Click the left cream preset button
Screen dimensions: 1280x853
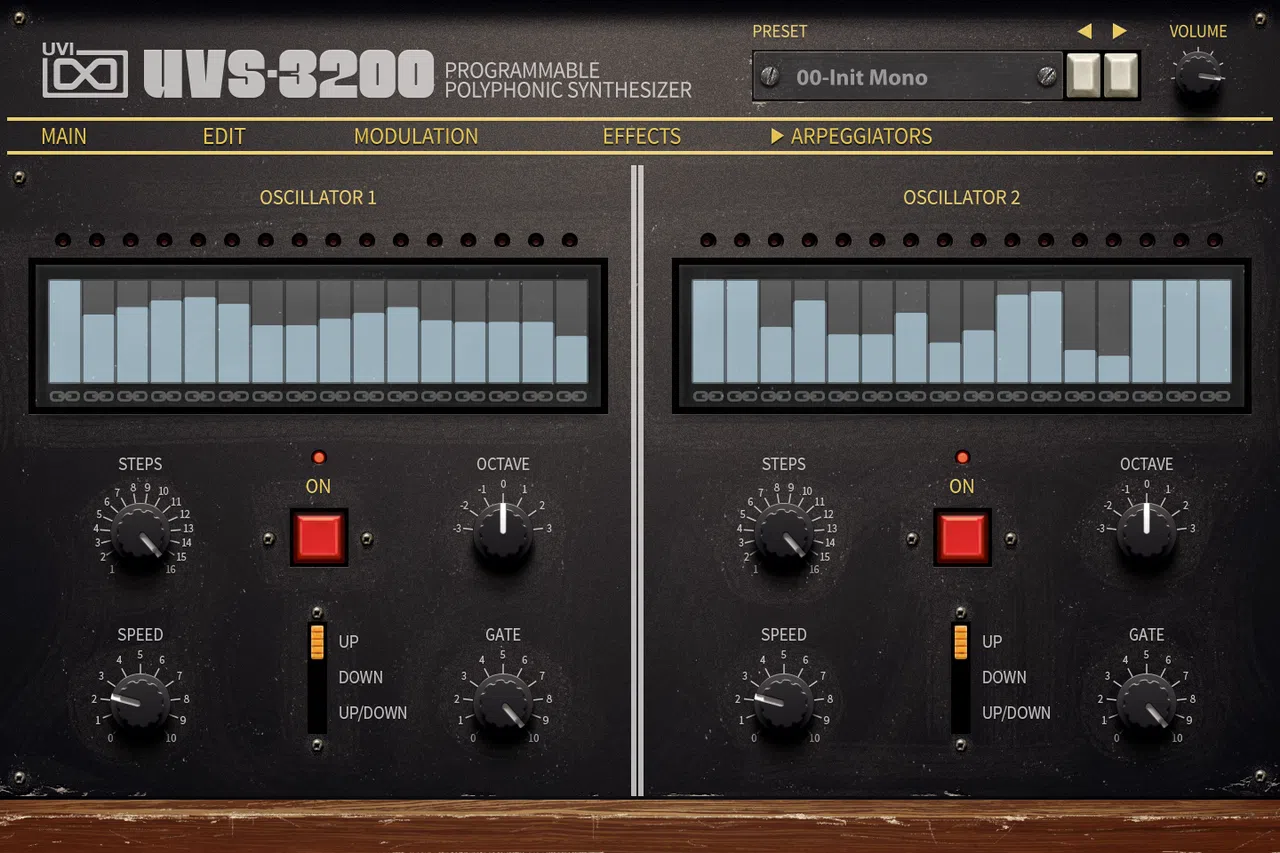click(x=1083, y=75)
